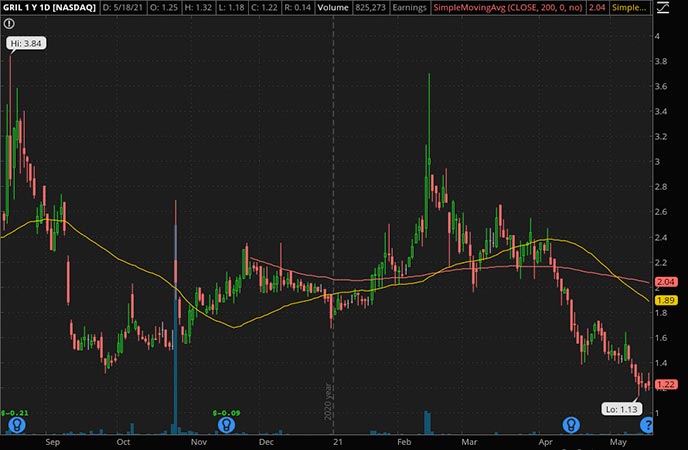
Task: Click the May label on the time axis
Action: (618, 442)
